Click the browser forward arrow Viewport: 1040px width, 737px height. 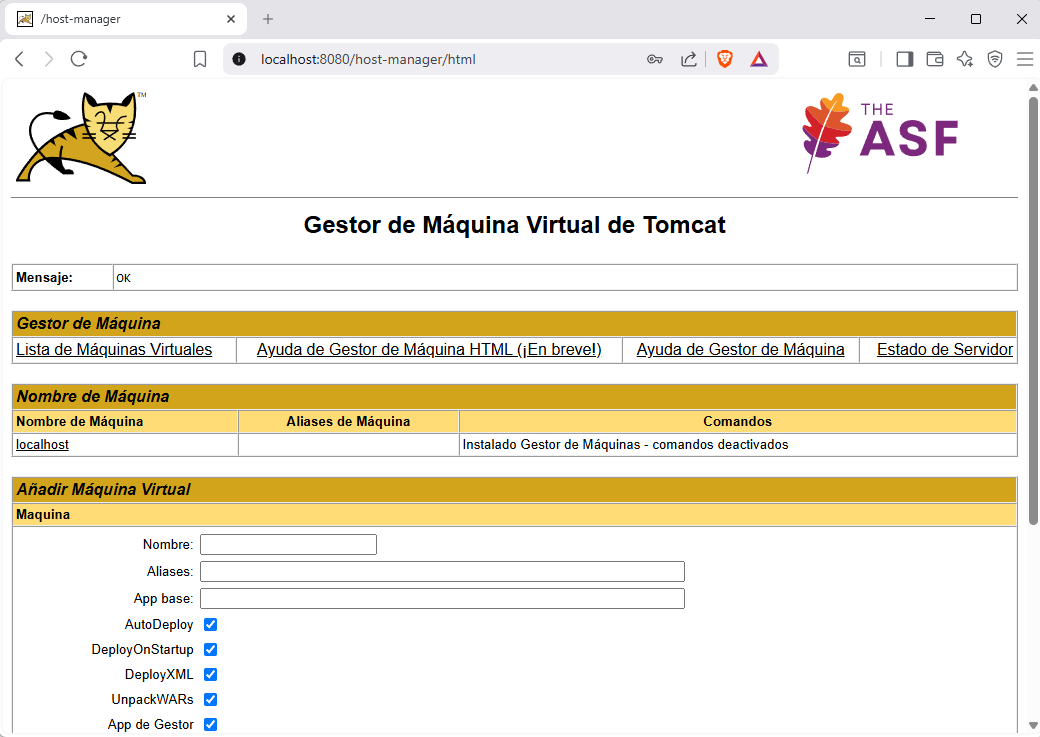point(48,59)
